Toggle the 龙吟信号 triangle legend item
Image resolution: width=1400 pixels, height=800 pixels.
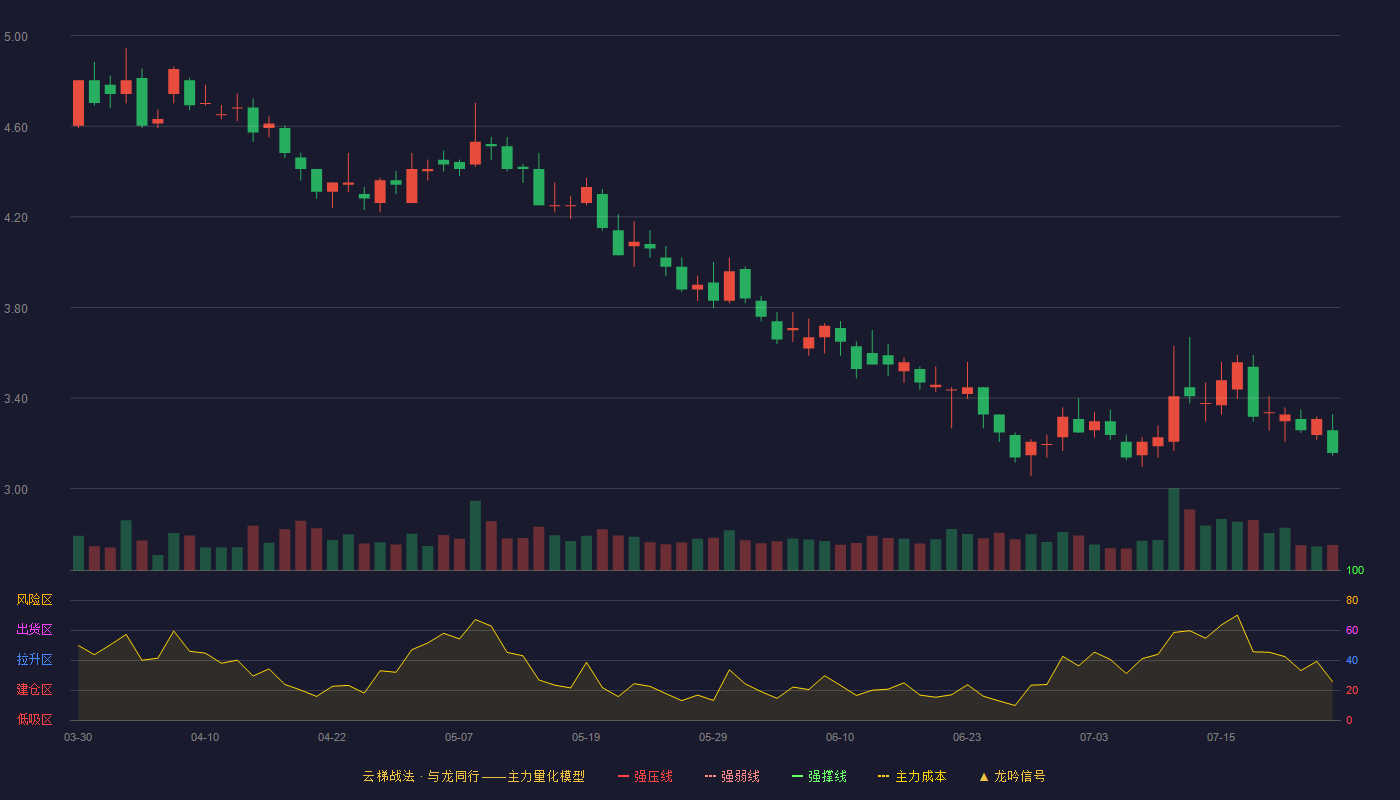[1012, 776]
